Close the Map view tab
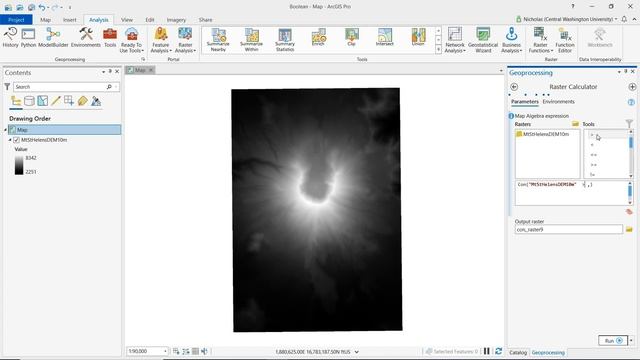The height and width of the screenshot is (360, 640). pos(151,70)
